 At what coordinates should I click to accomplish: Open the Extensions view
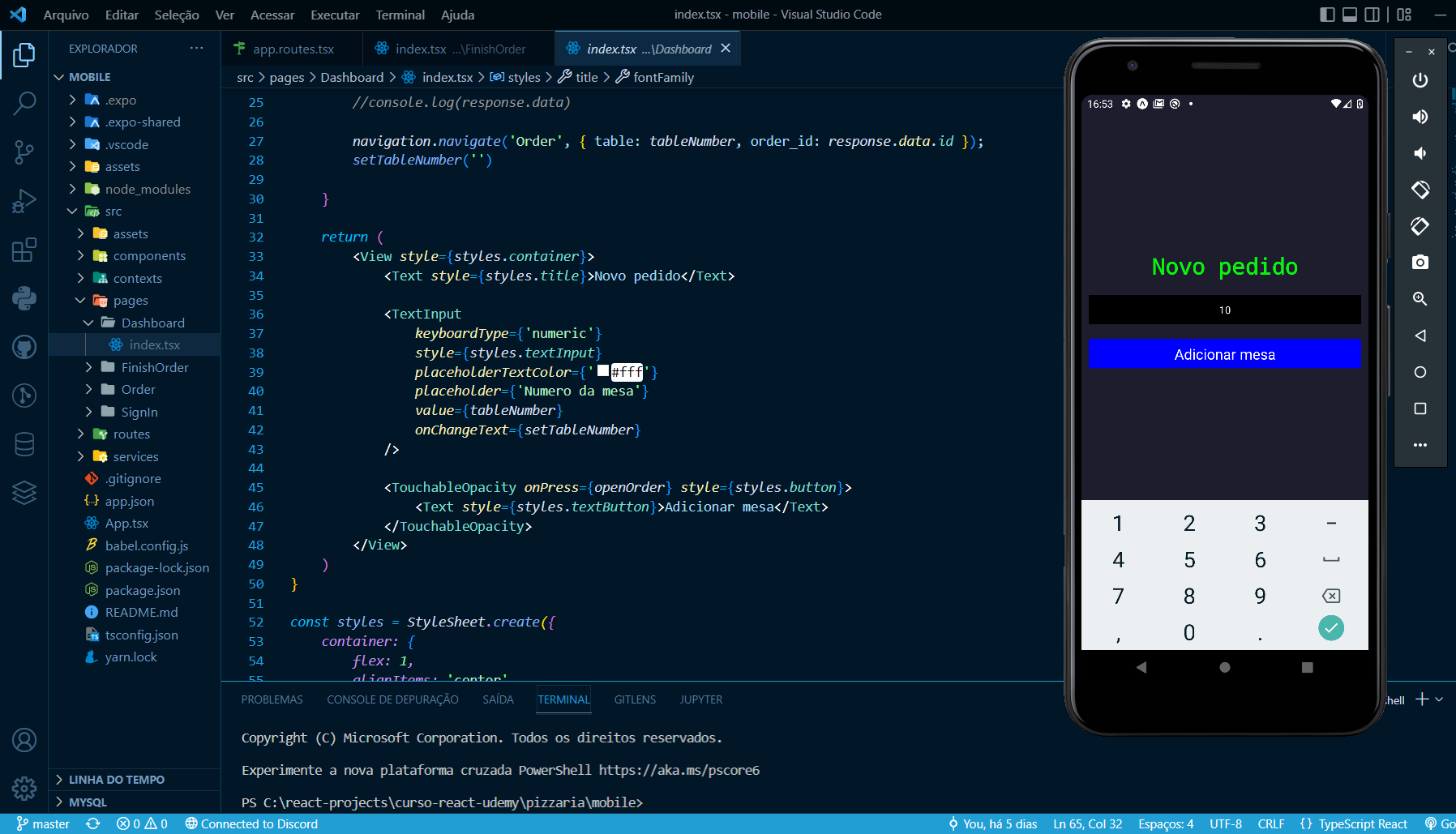point(24,250)
